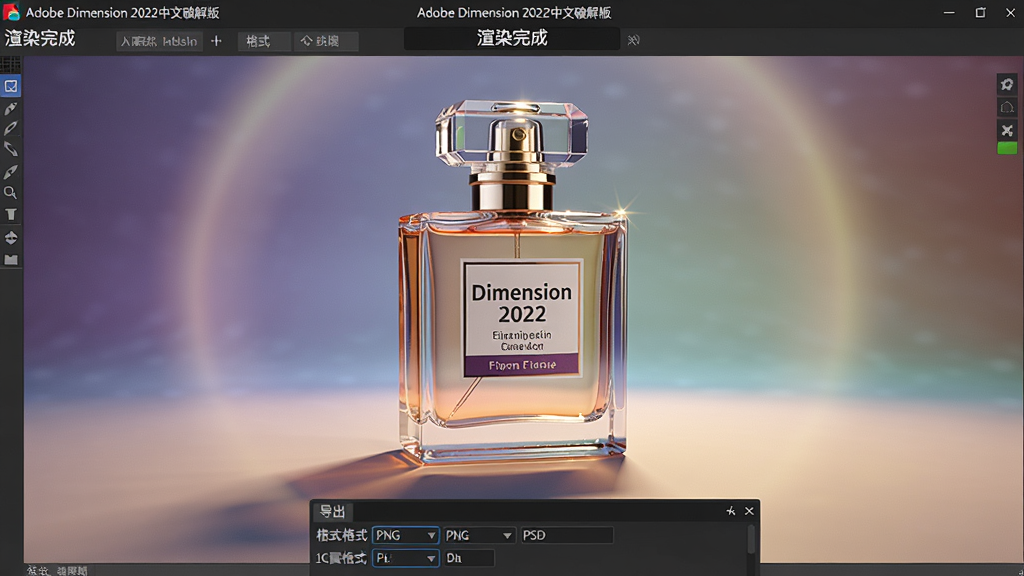The width and height of the screenshot is (1024, 576).
Task: Click the purple band on the bottle label
Action: tap(522, 365)
